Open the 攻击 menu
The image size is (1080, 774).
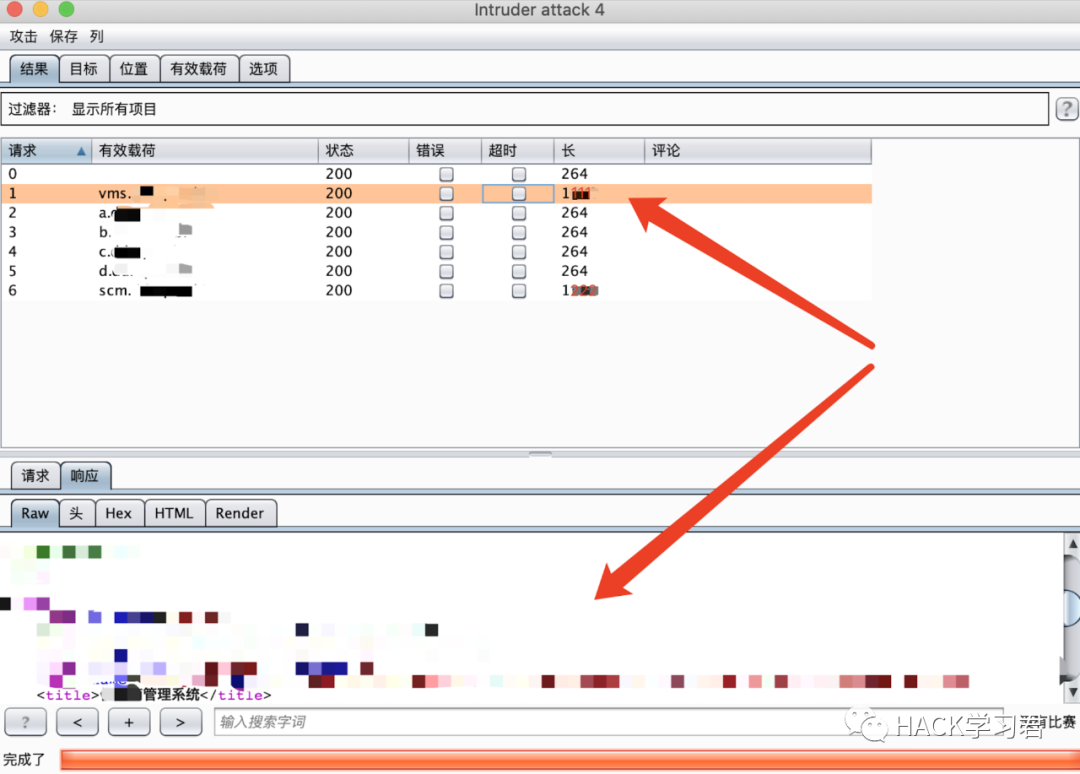24,36
